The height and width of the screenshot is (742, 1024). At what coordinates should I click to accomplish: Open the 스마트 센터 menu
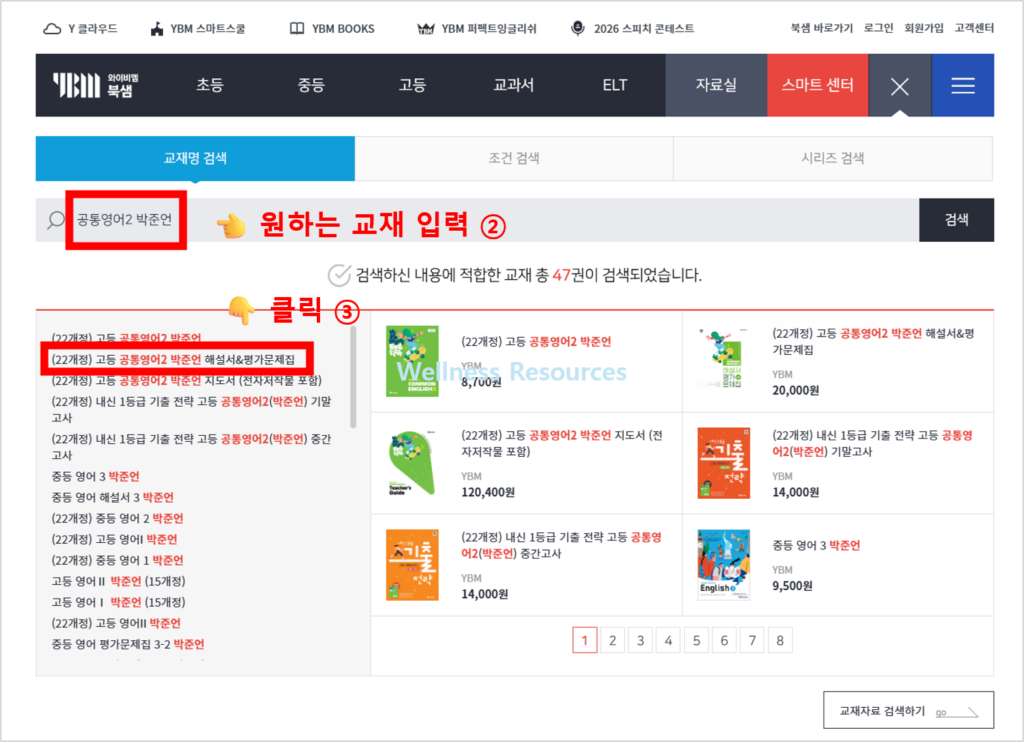[818, 86]
